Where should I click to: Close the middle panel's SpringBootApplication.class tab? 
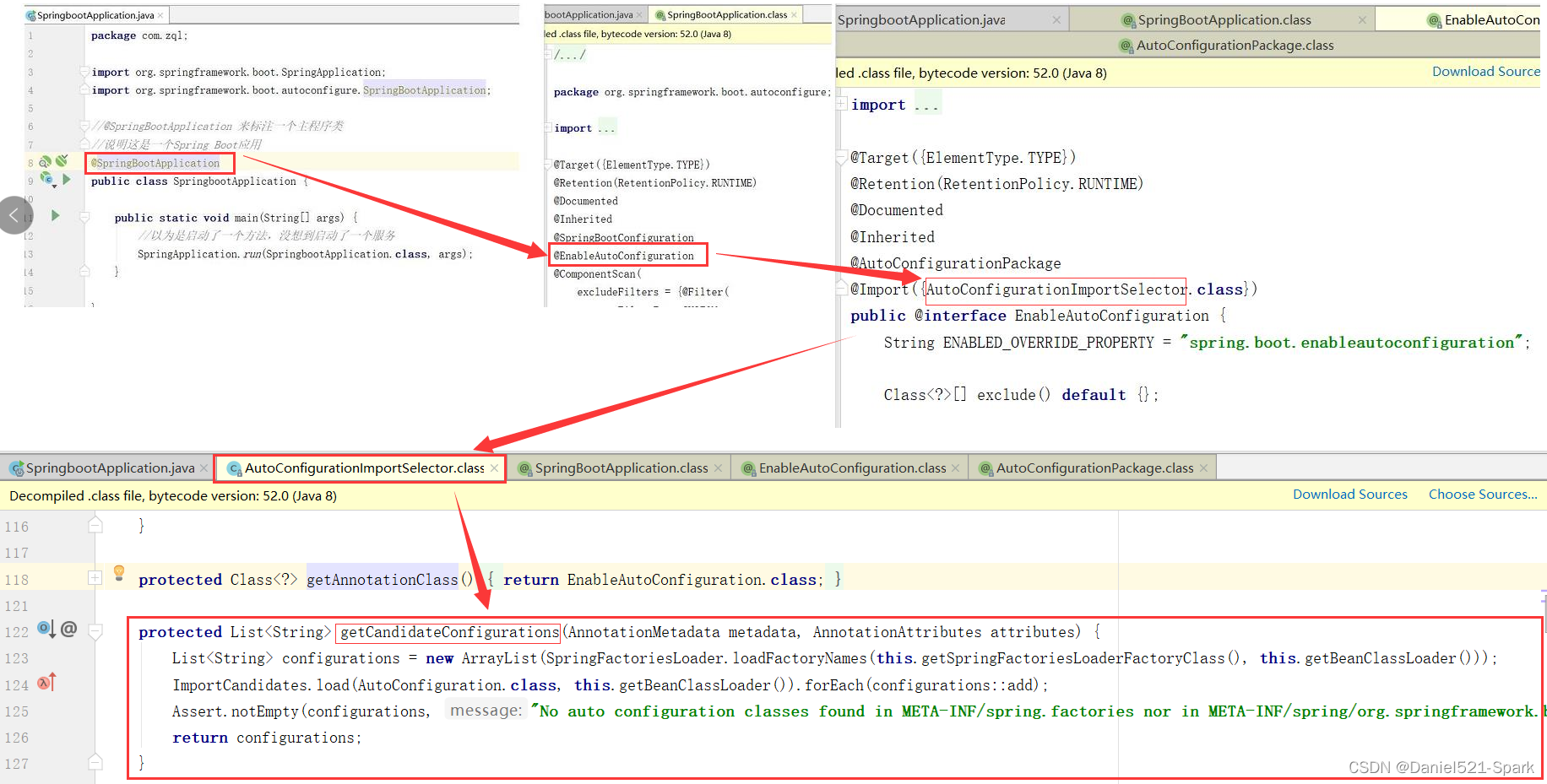[x=794, y=14]
